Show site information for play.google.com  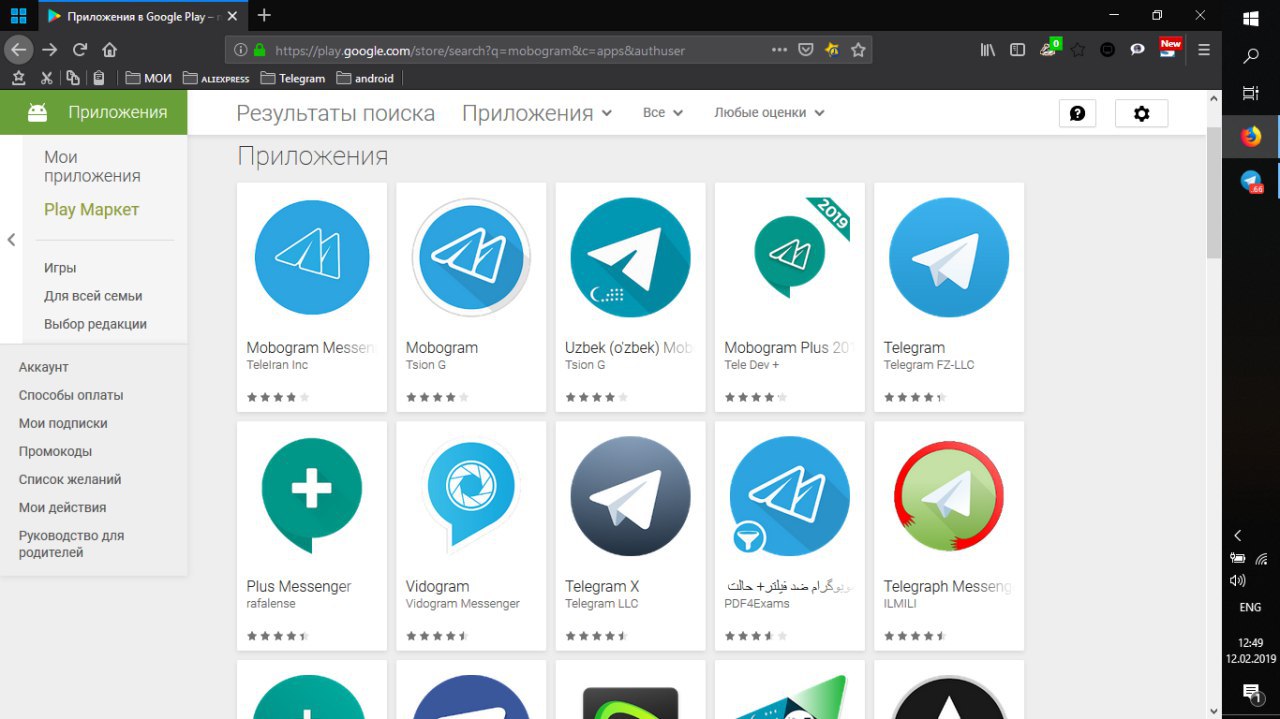240,49
